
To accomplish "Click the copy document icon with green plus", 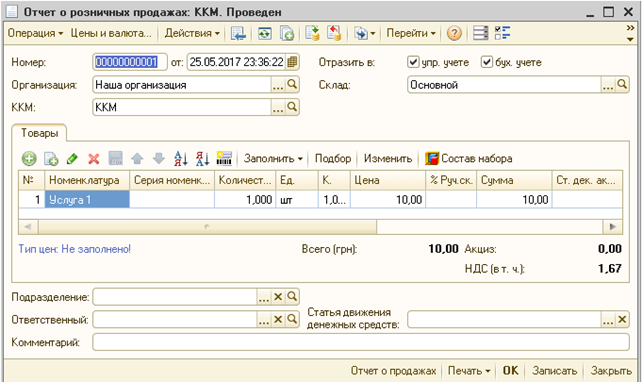I will [287, 33].
